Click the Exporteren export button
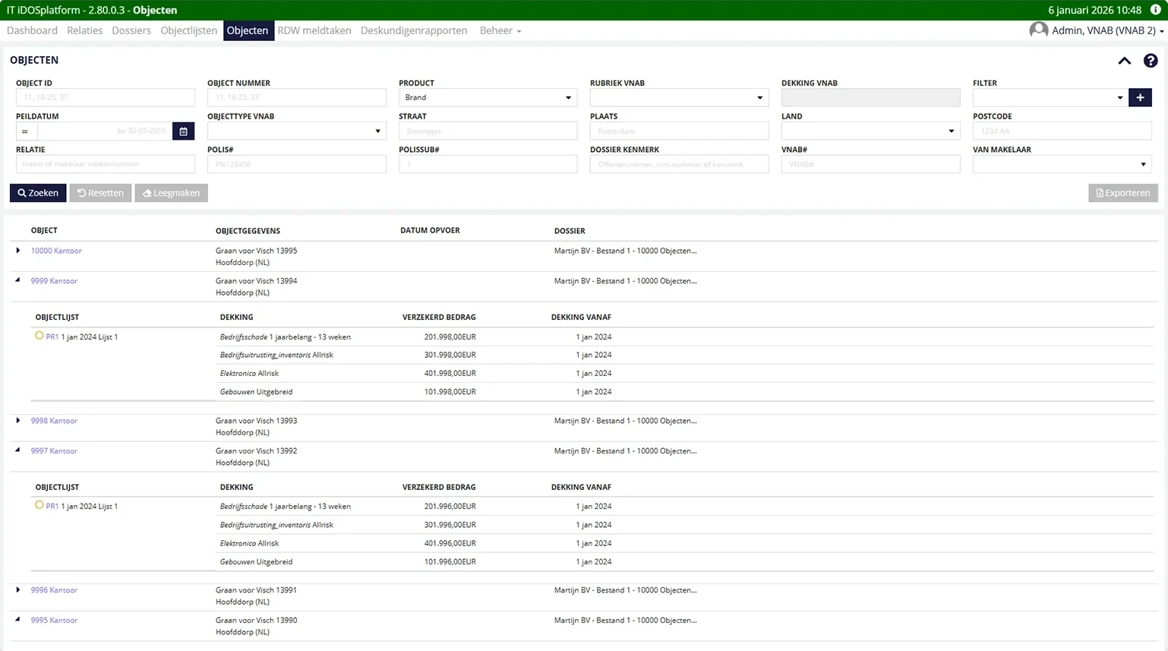The height and width of the screenshot is (651, 1168). click(1122, 193)
